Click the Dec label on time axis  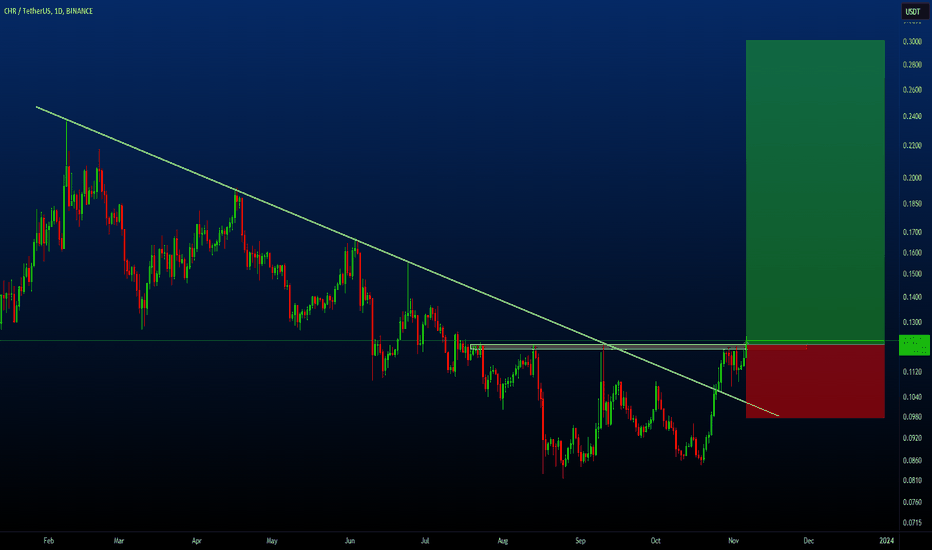pyautogui.click(x=808, y=541)
